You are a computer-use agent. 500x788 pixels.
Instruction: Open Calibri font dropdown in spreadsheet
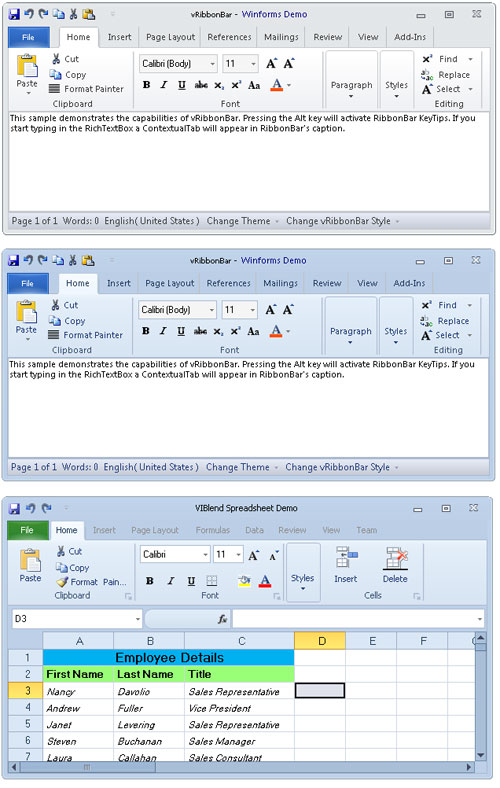point(206,555)
